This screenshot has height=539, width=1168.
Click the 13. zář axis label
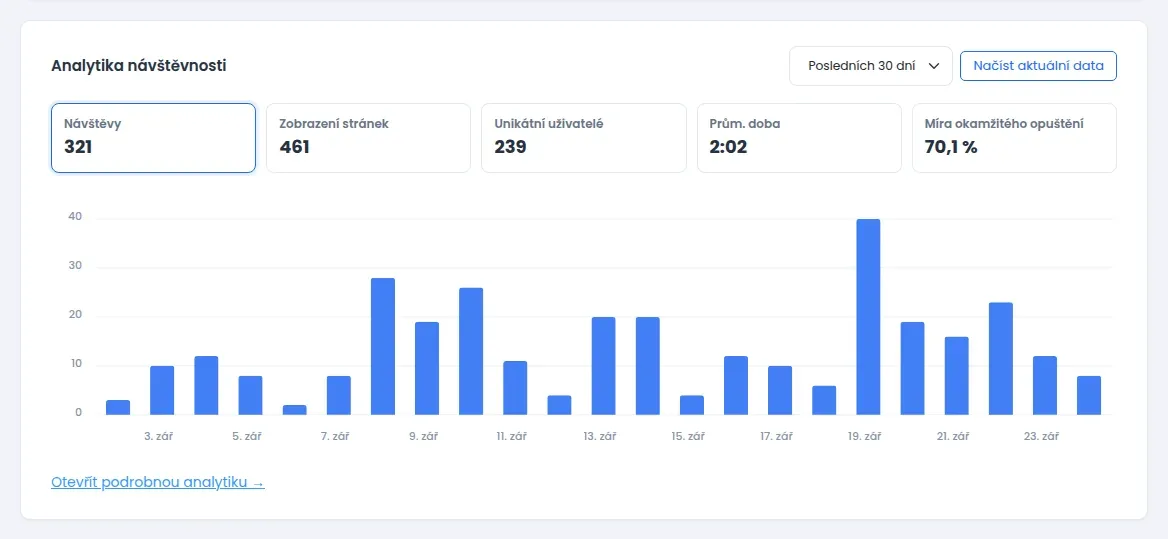(600, 436)
